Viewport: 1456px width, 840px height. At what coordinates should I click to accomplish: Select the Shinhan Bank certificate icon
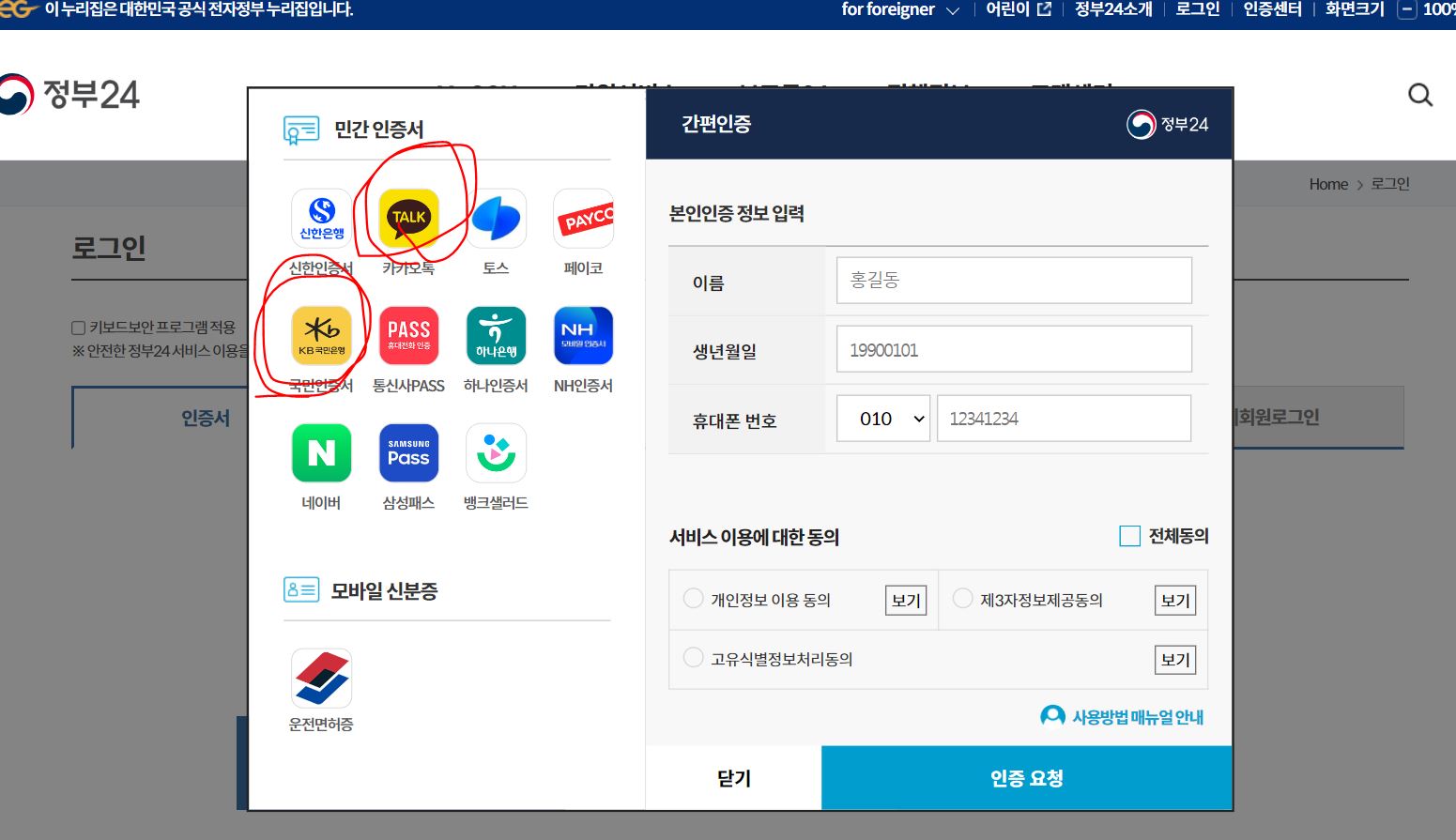[321, 219]
